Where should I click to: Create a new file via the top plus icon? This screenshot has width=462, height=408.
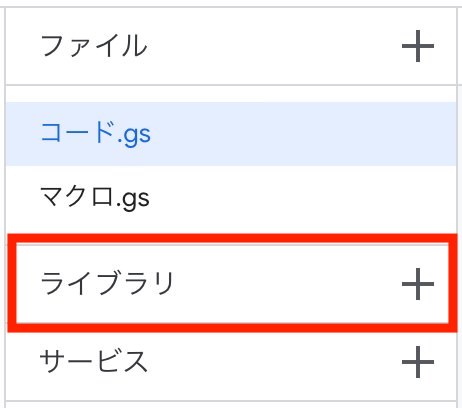click(x=418, y=46)
